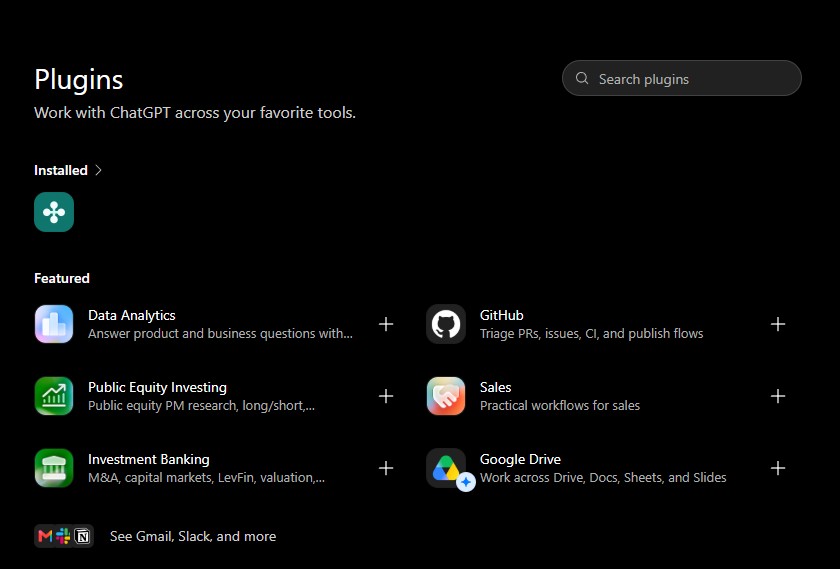
Task: Click the magnifier icon in search box
Action: 582,79
